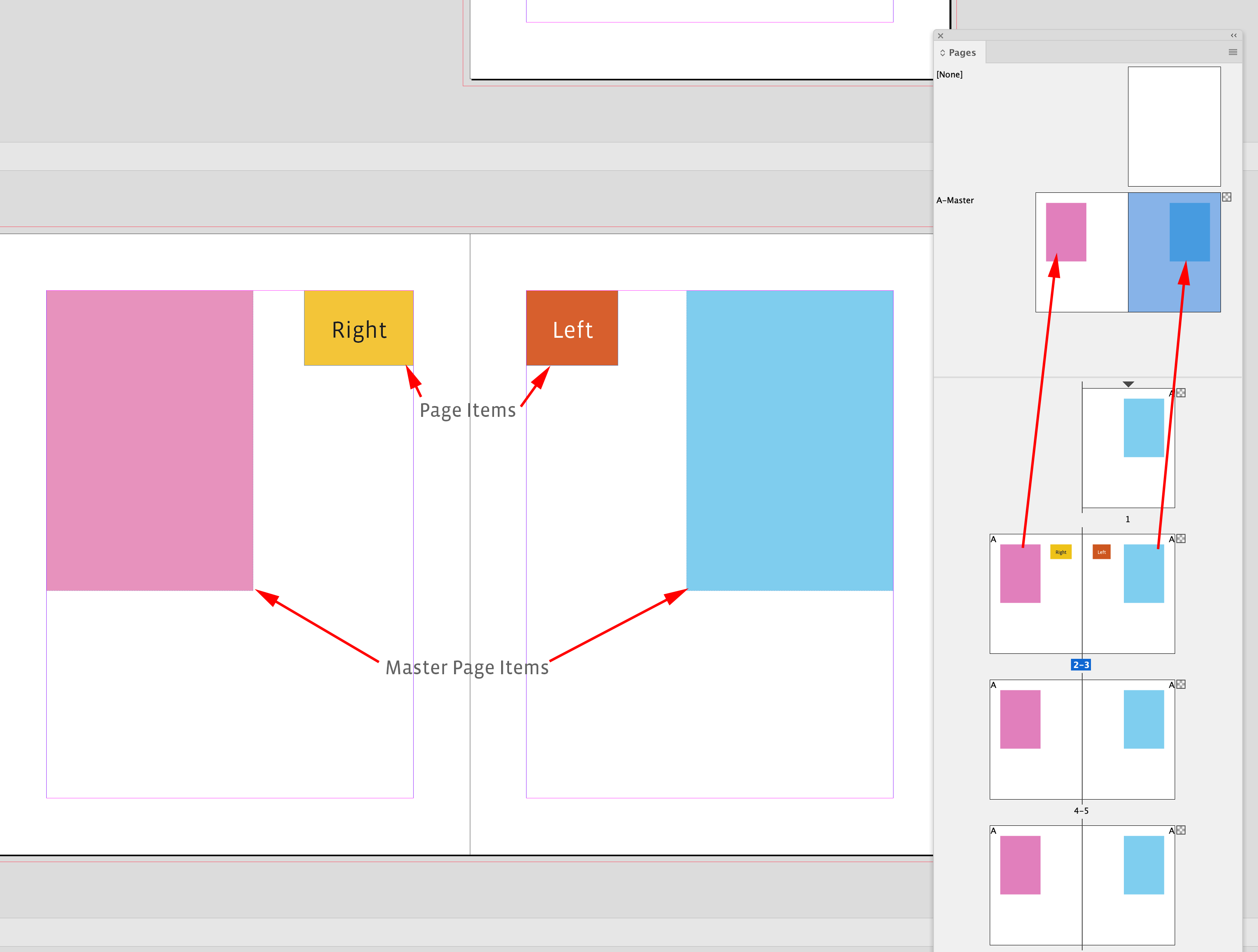This screenshot has height=952, width=1258.
Task: Click the transparency grid icon beside the A-Master spread
Action: pos(1227,197)
